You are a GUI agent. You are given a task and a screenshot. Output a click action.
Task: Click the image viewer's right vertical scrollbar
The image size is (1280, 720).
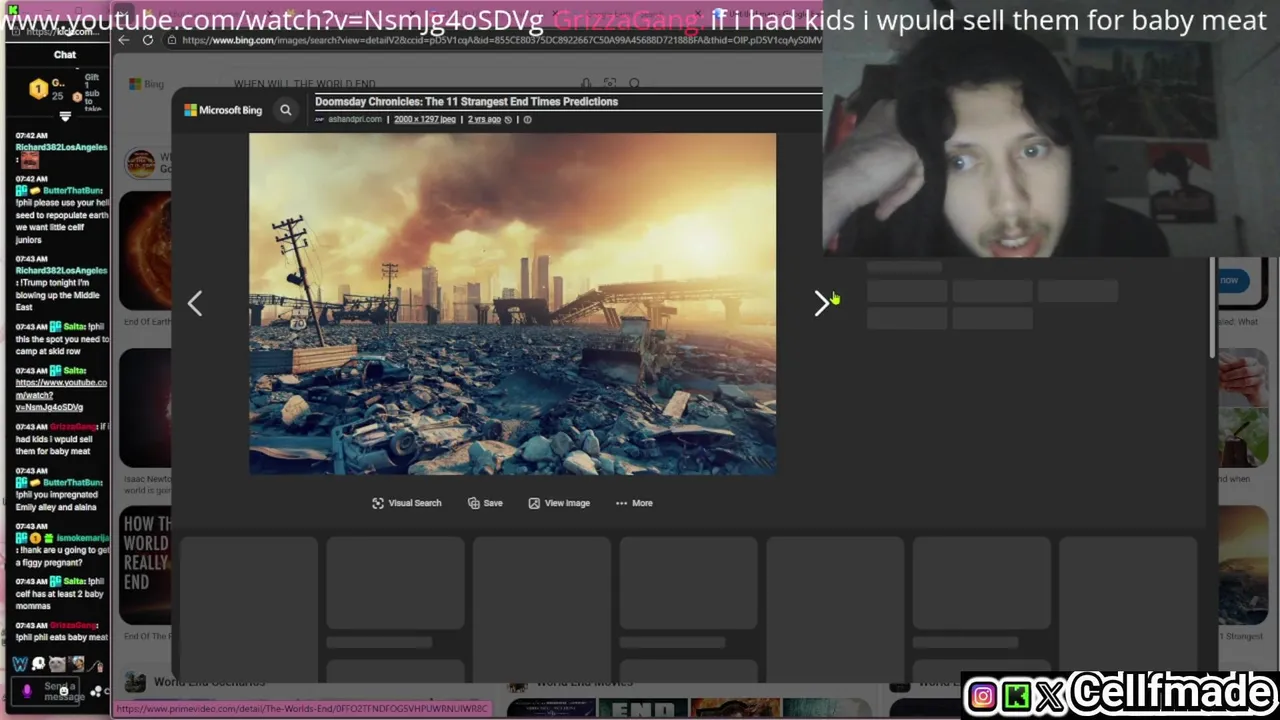[x=1214, y=306]
